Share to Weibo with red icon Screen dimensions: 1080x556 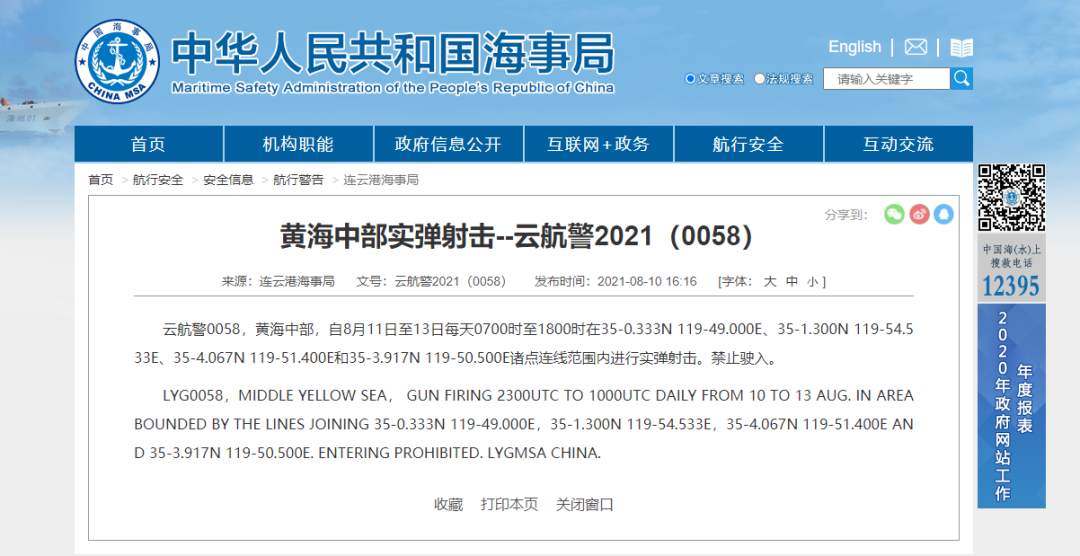pyautogui.click(x=919, y=214)
